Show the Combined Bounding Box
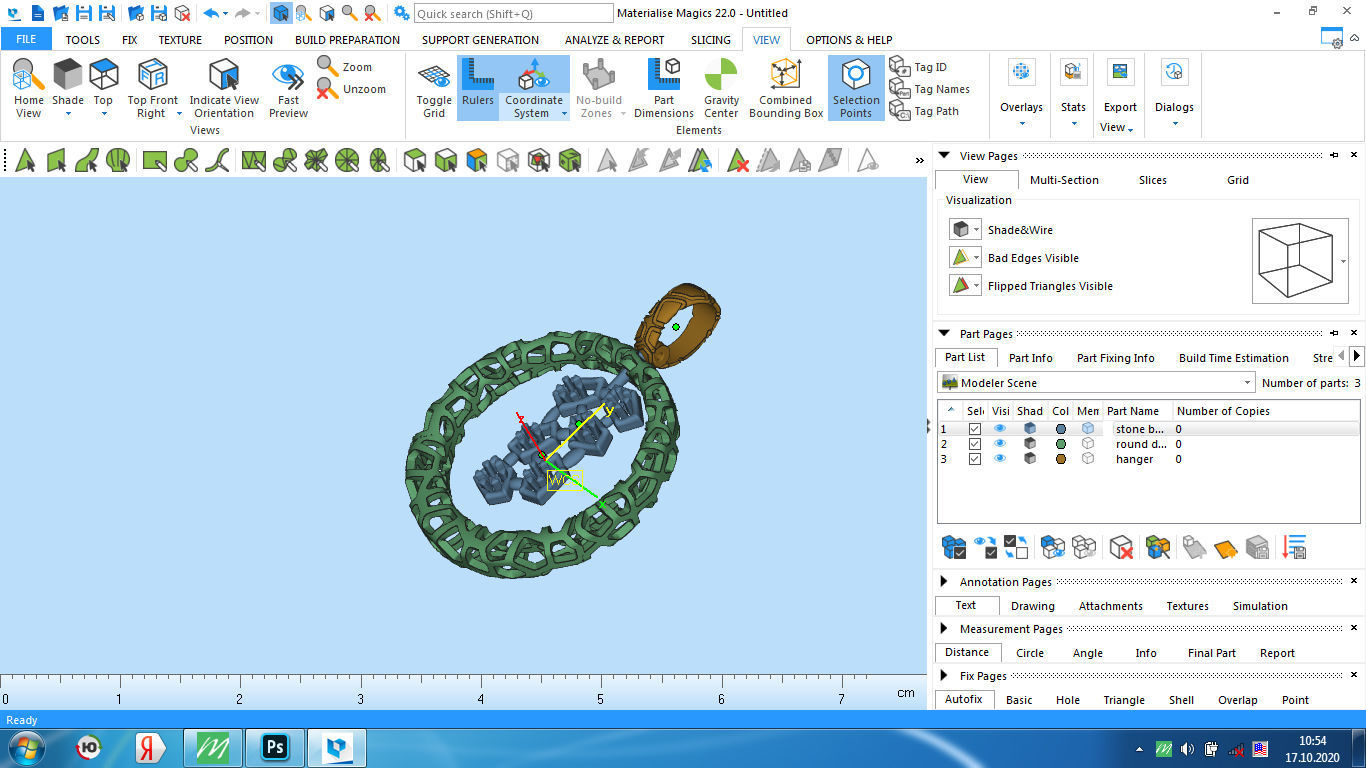Screen dimensions: 1366x768 [x=786, y=74]
